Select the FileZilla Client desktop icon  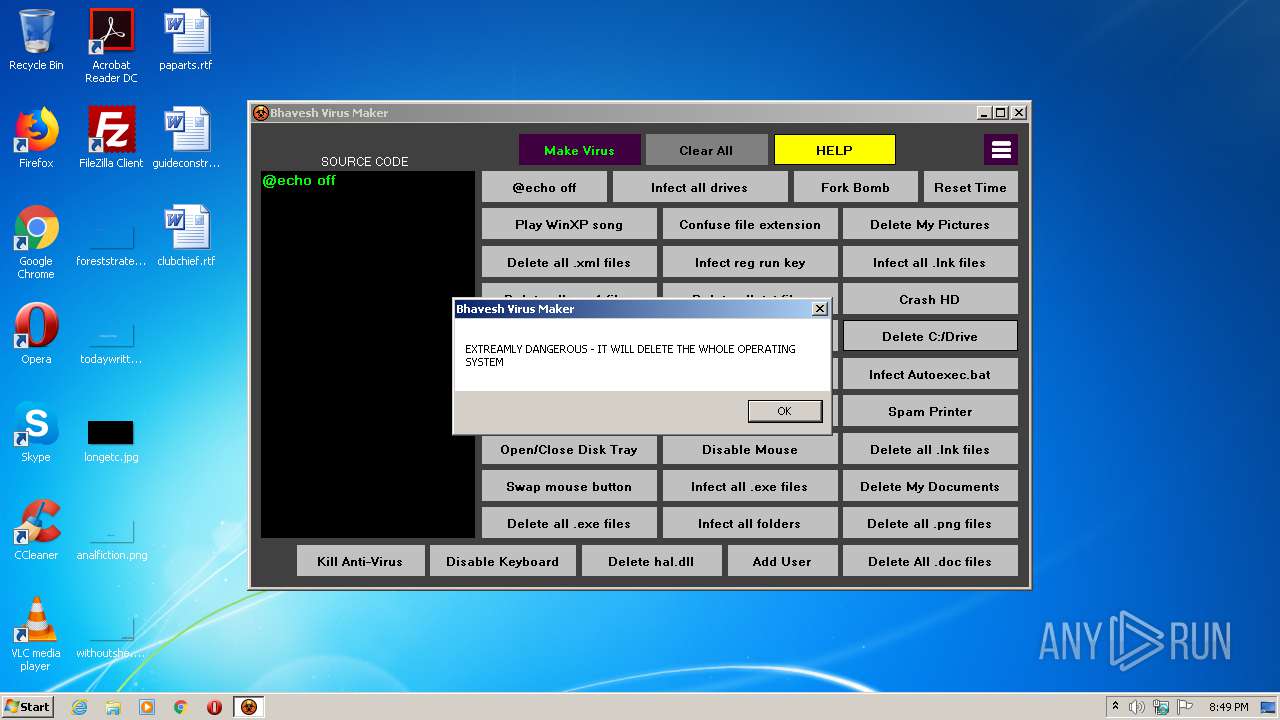[111, 137]
